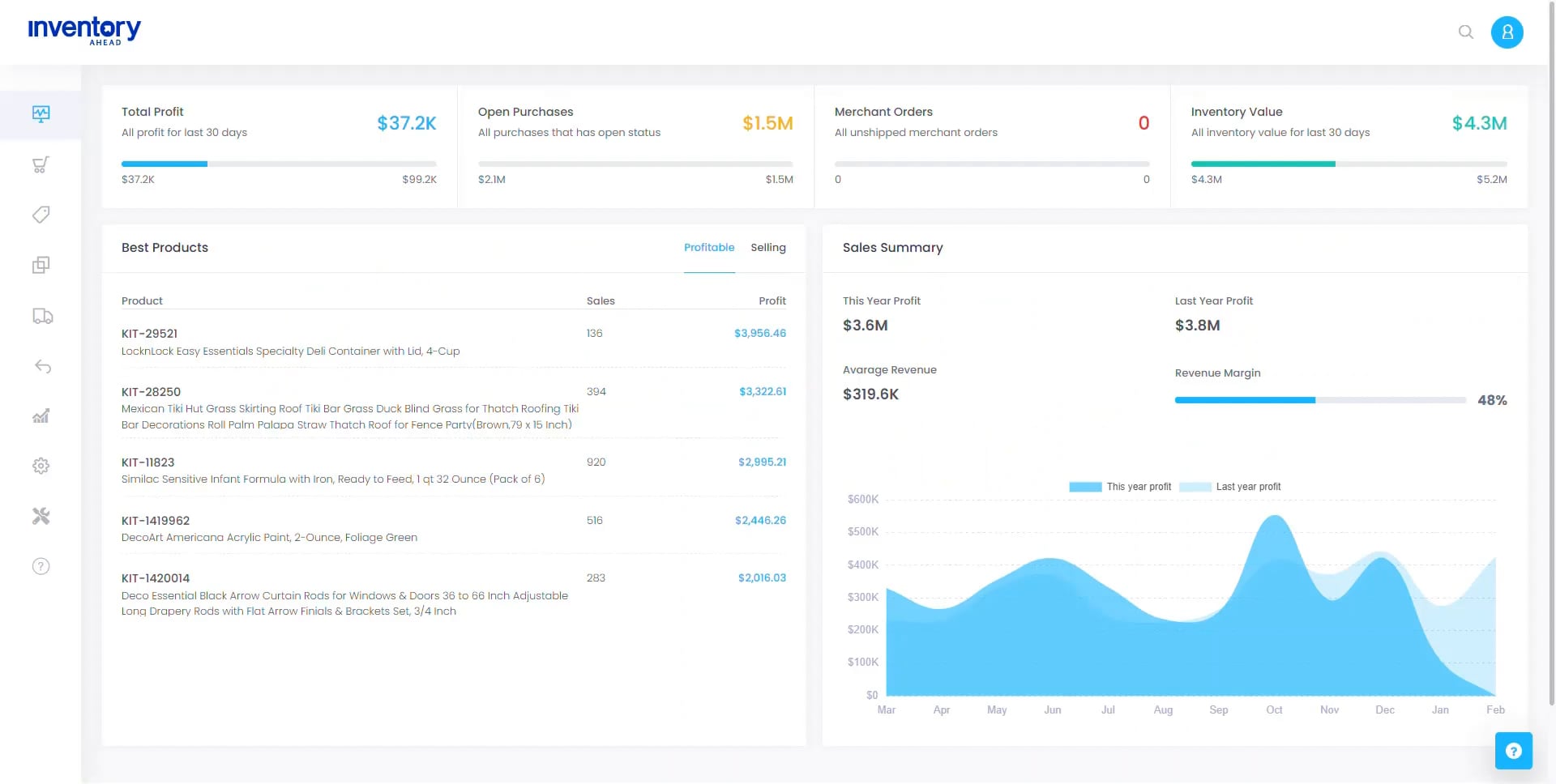Click profit amount $3,322.61

(x=763, y=392)
